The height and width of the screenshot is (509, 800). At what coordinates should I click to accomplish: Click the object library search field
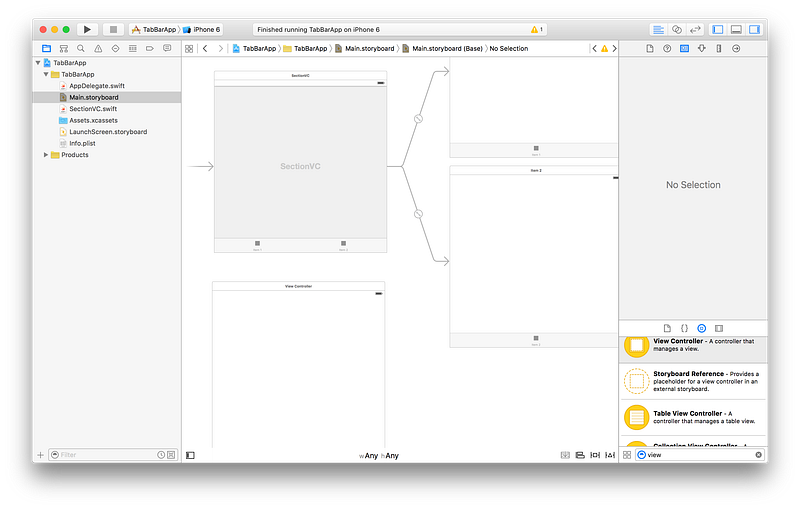click(700, 455)
